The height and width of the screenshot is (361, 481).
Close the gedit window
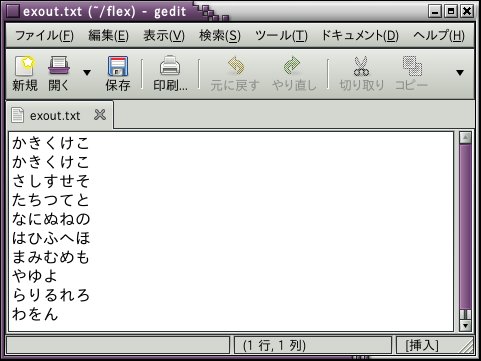tap(467, 12)
